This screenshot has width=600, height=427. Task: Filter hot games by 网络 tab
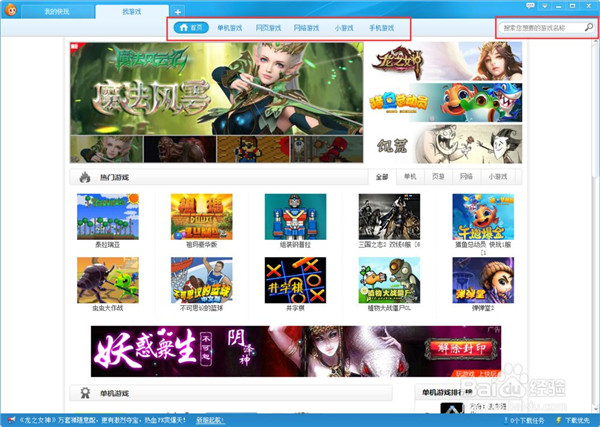[x=466, y=177]
